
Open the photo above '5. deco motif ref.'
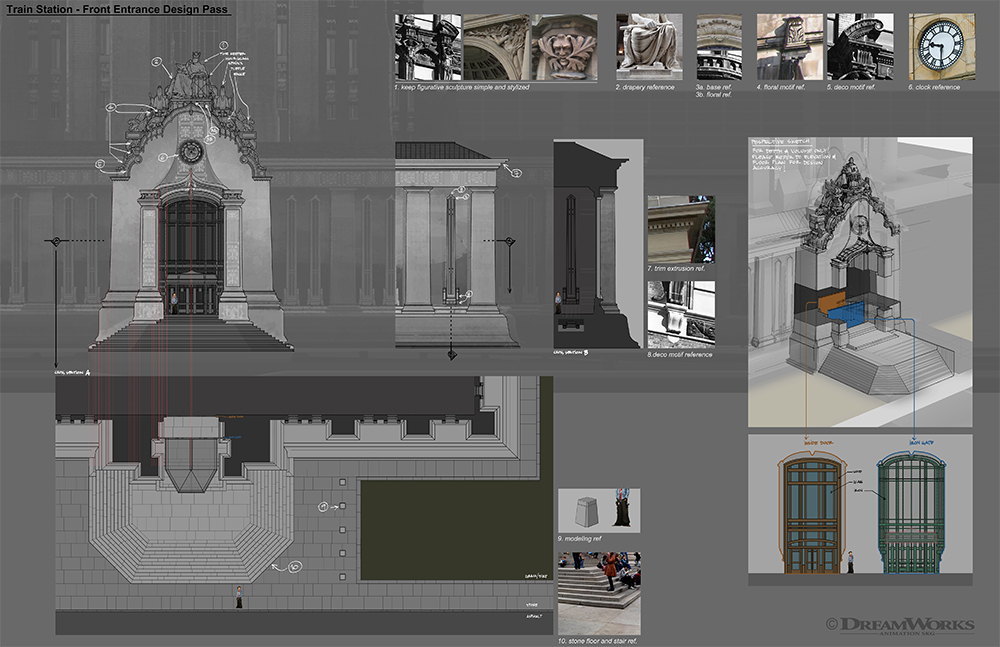(x=860, y=47)
